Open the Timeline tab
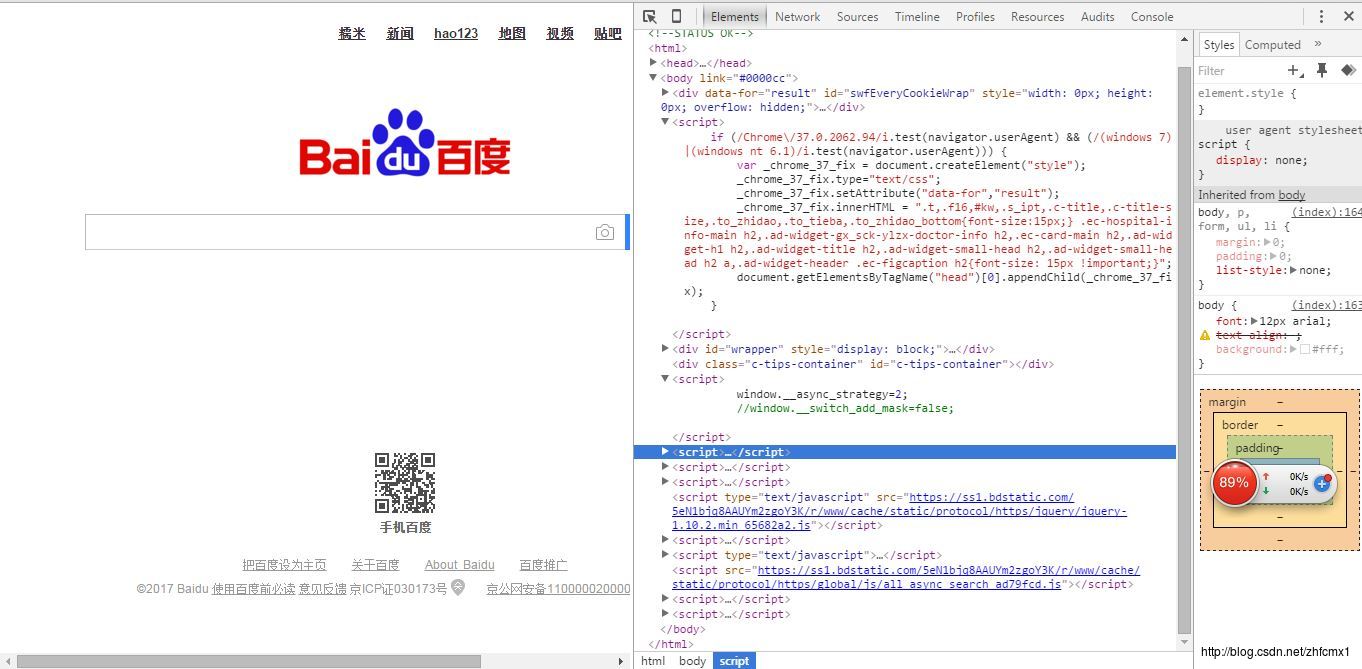1362x669 pixels. [917, 16]
